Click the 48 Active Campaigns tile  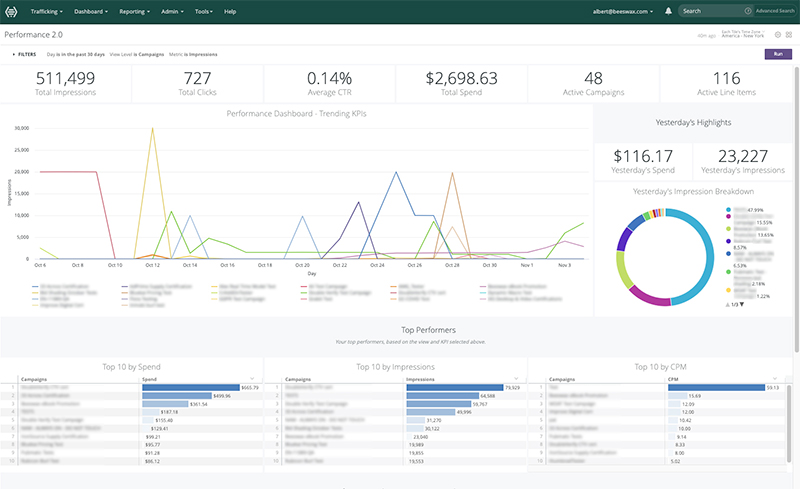pos(593,84)
